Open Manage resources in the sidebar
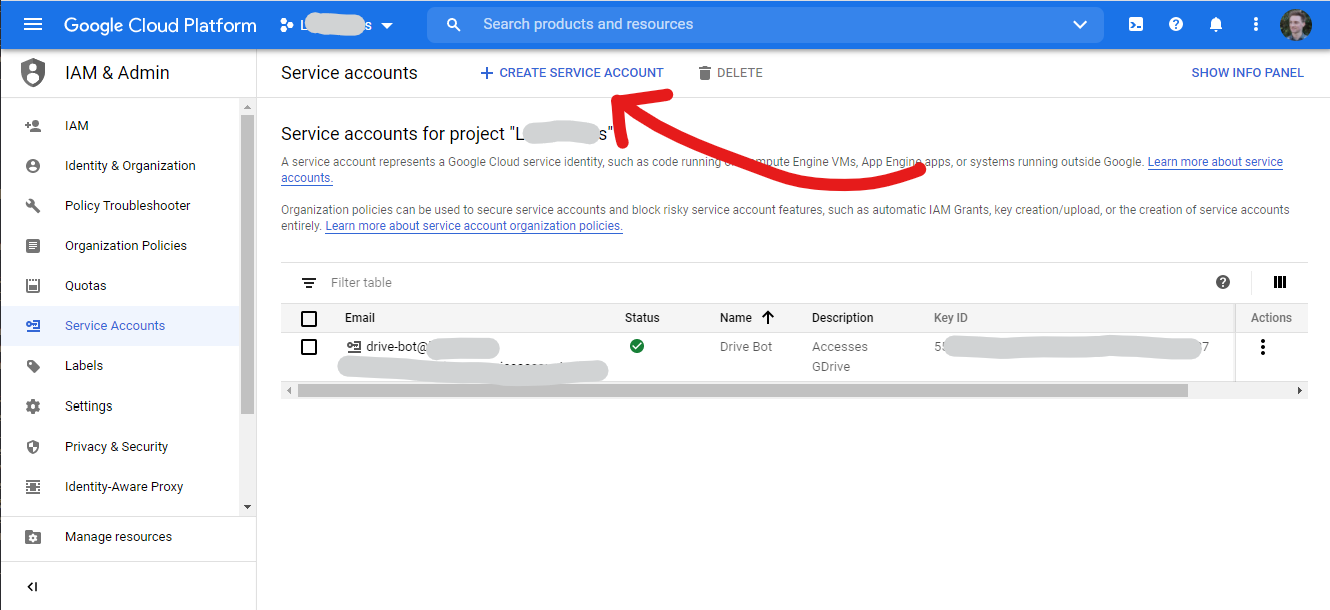Viewport: 1330px width, 610px height. point(120,537)
